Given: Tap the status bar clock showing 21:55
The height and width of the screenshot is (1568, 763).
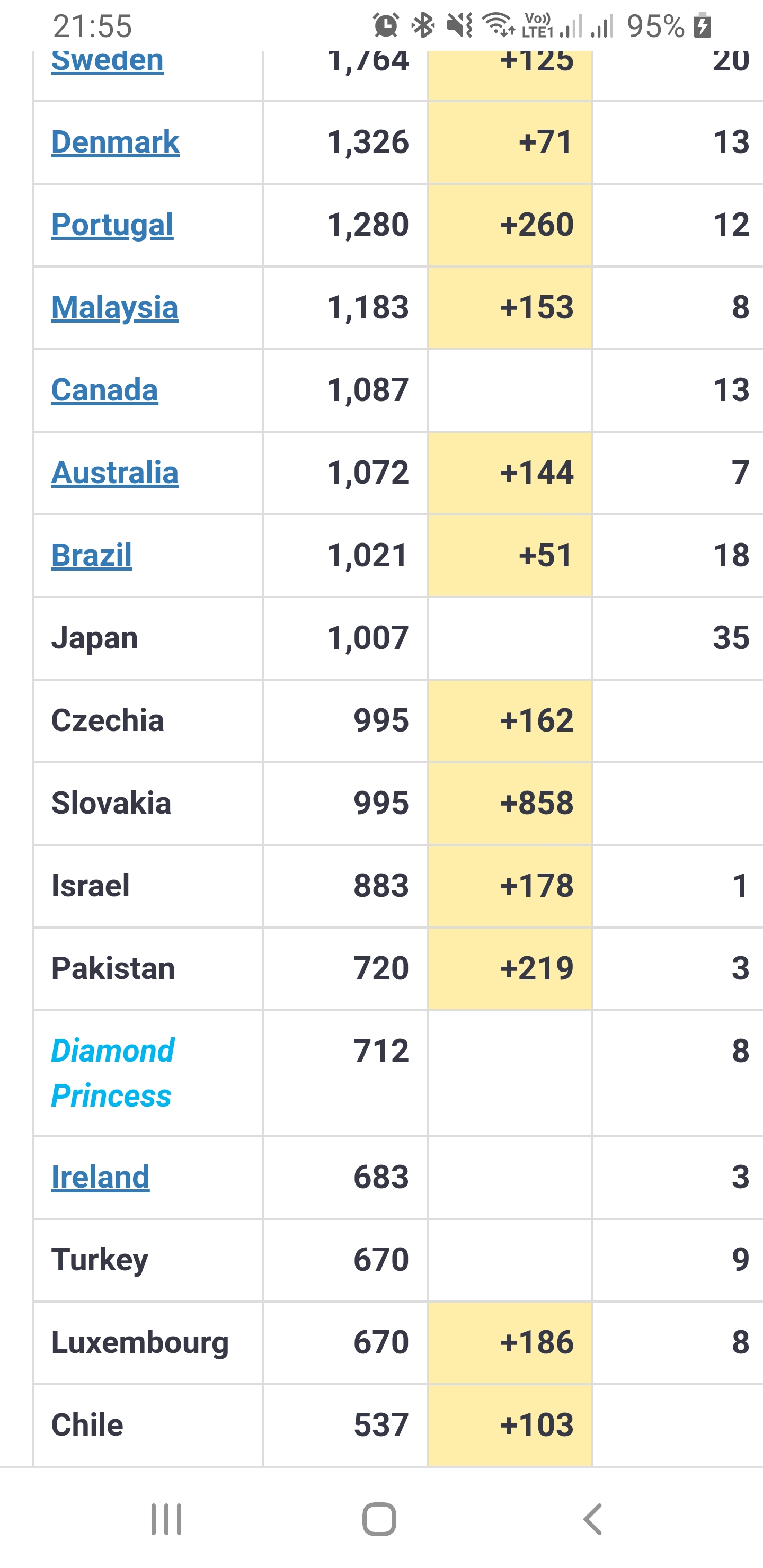Looking at the screenshot, I should 92,25.
